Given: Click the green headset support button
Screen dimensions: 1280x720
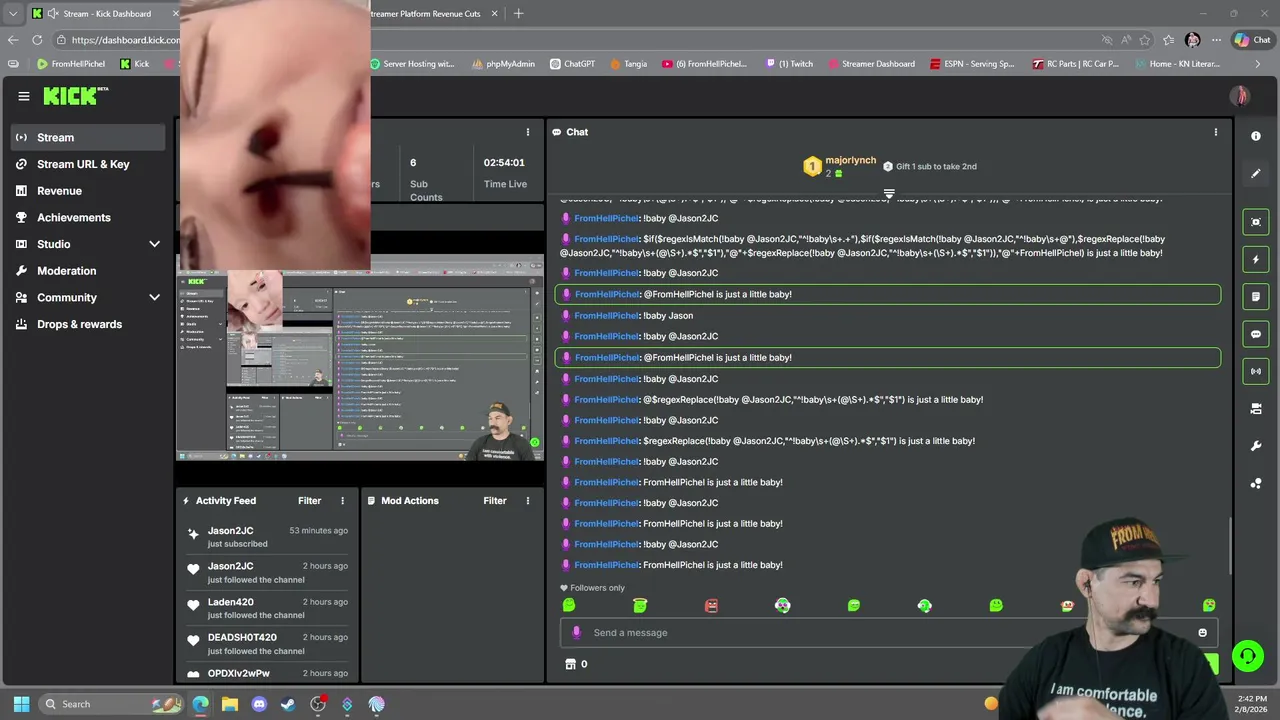Looking at the screenshot, I should [1248, 656].
